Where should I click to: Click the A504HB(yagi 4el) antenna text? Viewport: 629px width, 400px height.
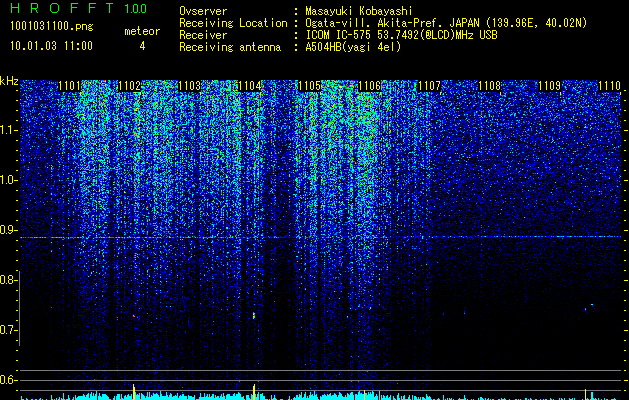coord(353,47)
